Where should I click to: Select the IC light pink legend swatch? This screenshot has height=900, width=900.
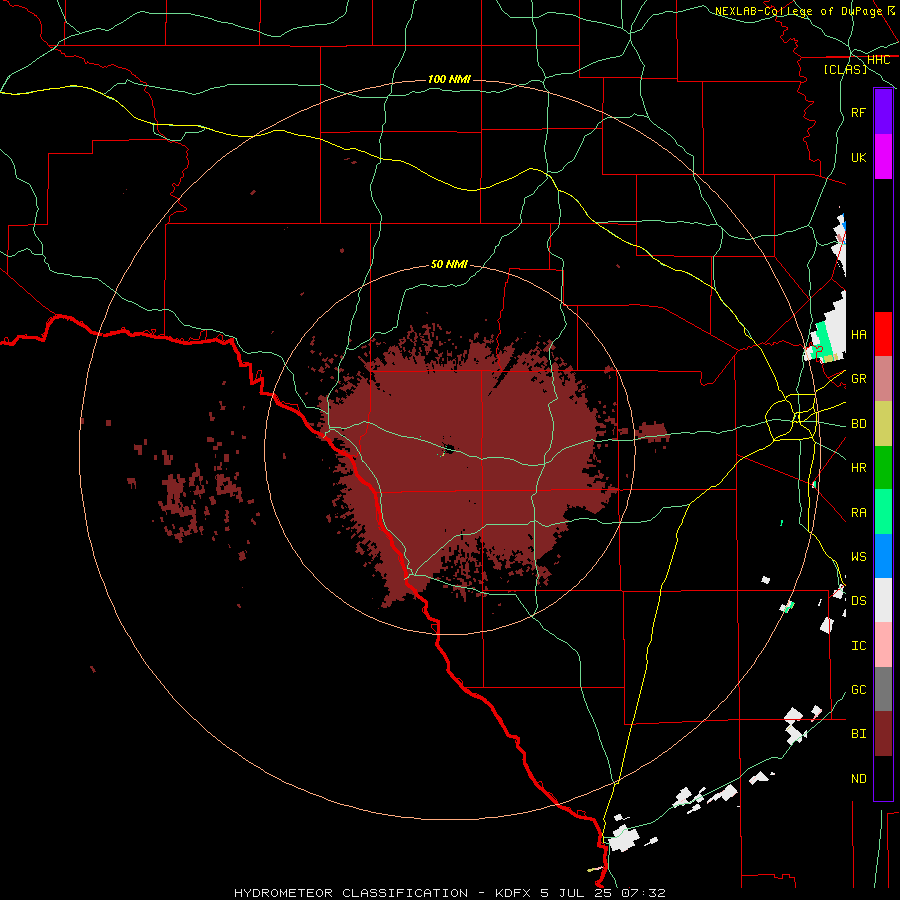click(883, 645)
